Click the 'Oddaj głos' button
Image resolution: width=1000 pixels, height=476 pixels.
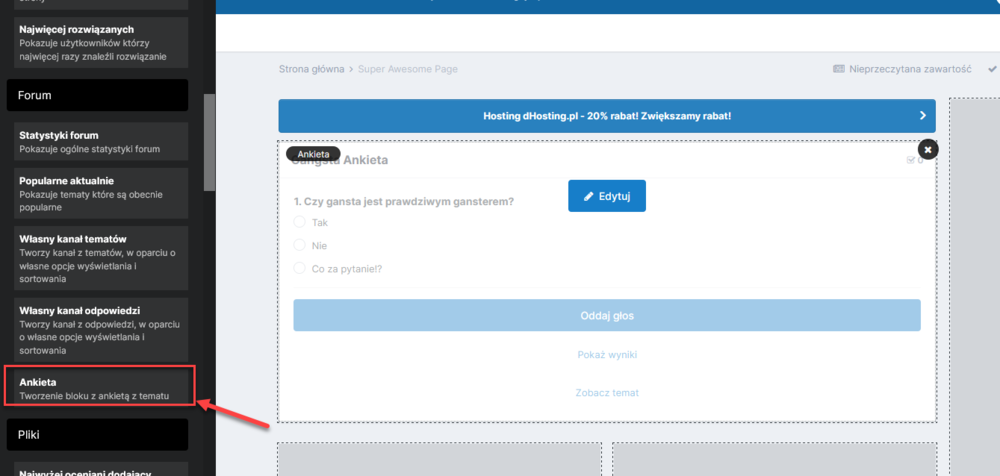606,315
